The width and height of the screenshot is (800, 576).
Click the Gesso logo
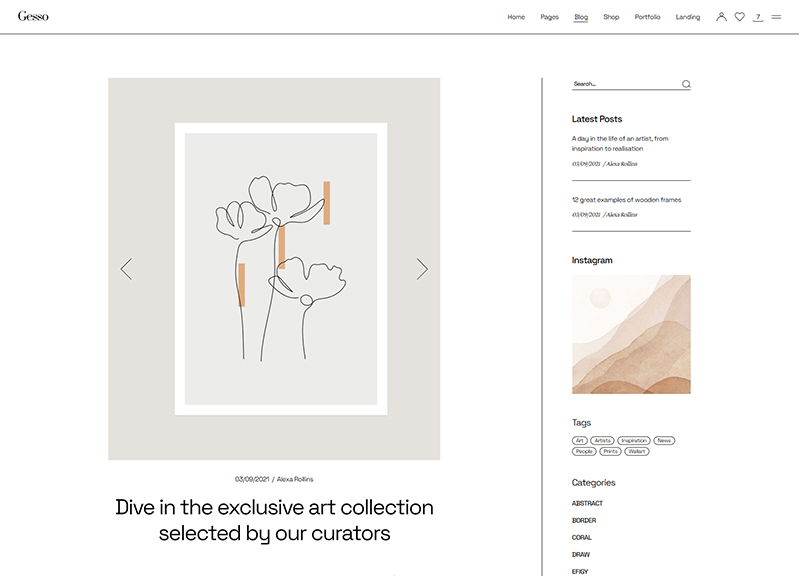(32, 17)
